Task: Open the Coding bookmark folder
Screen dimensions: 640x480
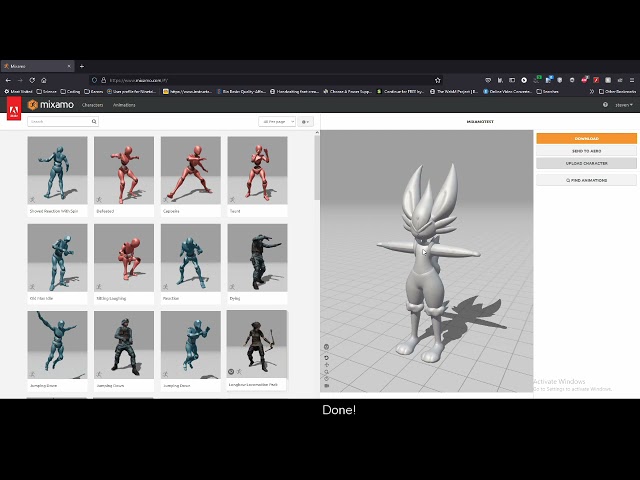Action: (x=70, y=91)
